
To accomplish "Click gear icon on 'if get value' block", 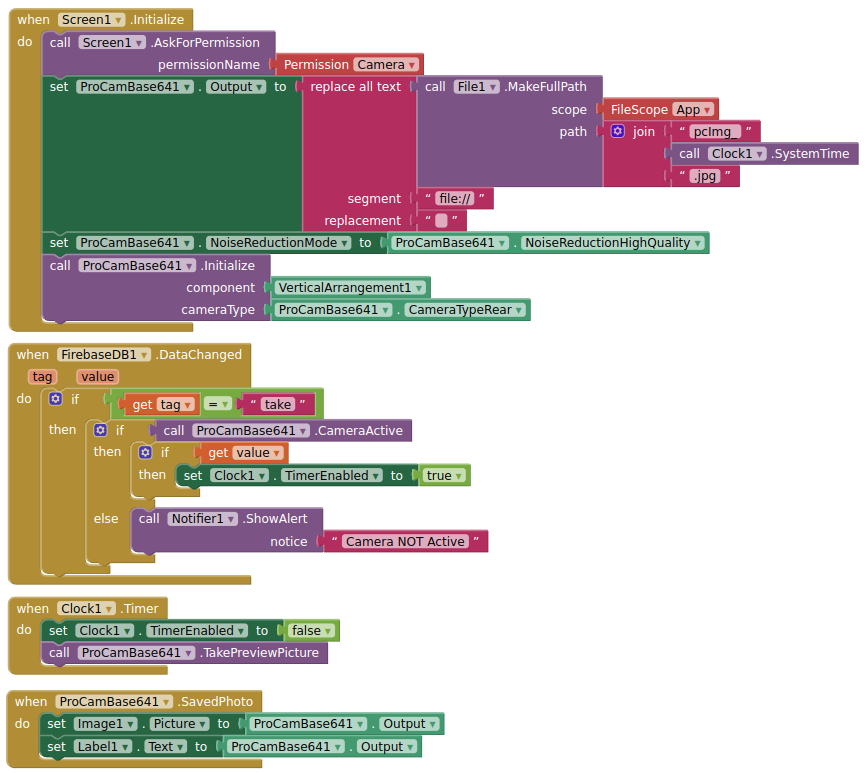I will (x=145, y=452).
